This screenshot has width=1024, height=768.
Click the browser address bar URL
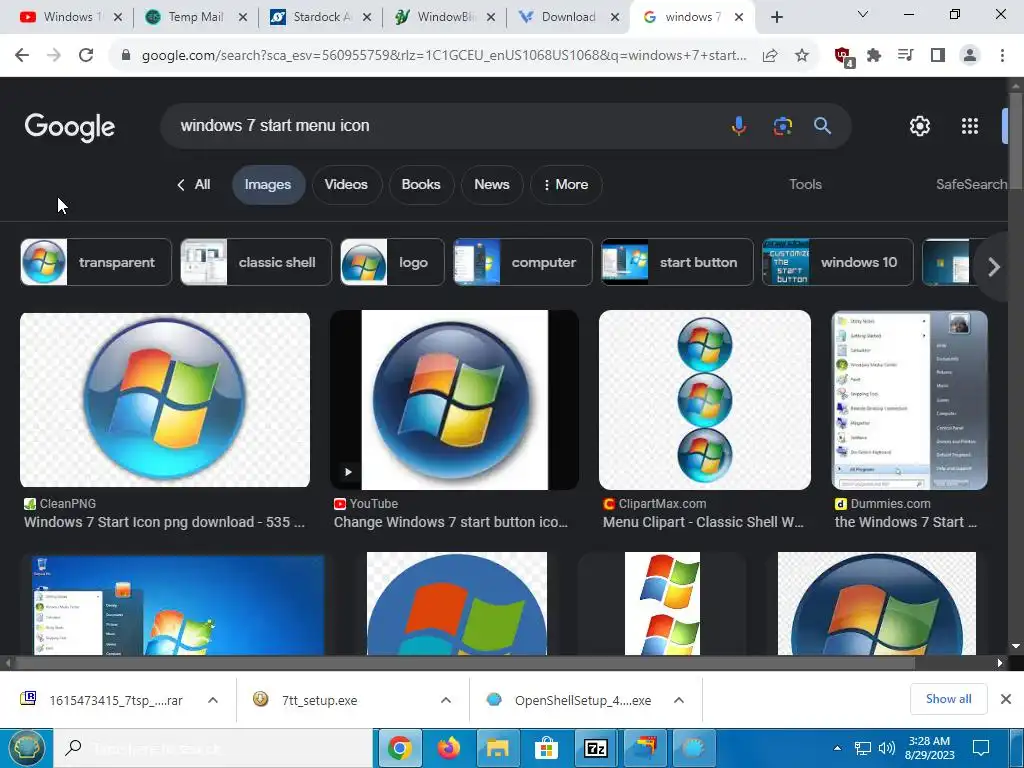[444, 56]
